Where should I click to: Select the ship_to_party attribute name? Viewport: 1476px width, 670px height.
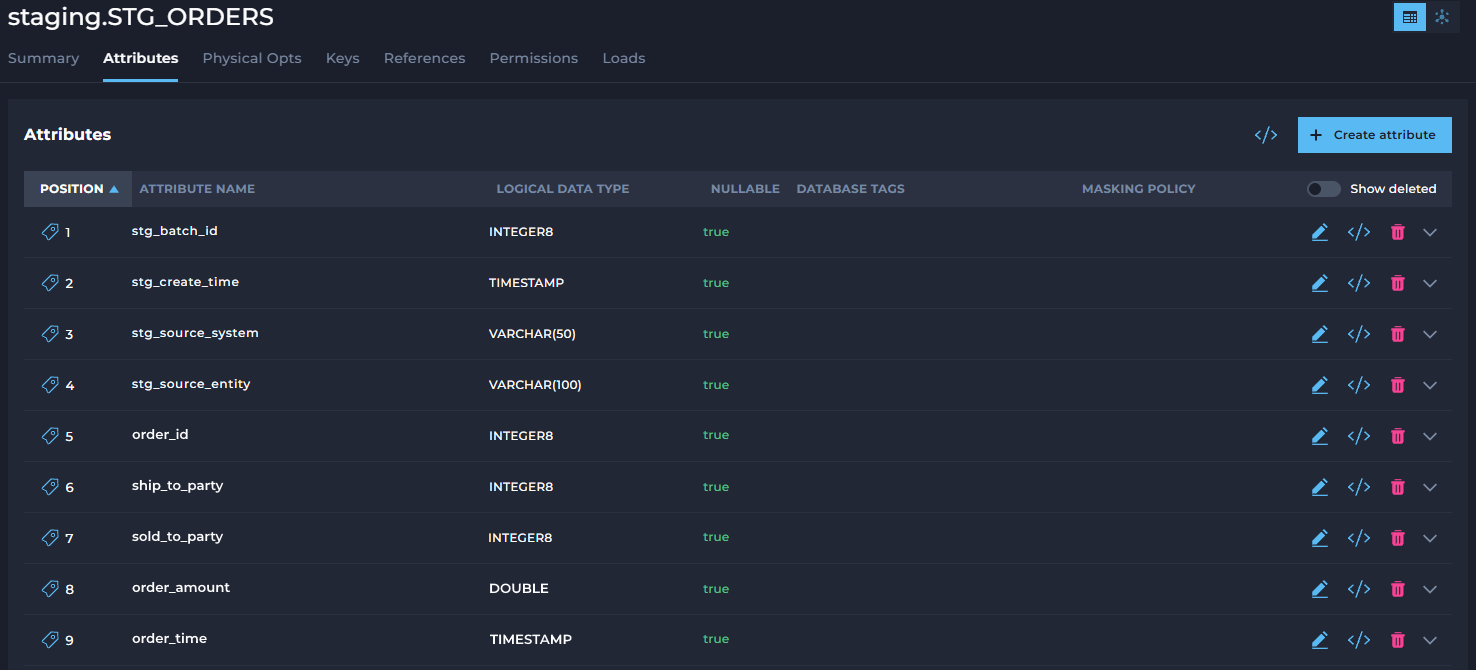pyautogui.click(x=178, y=486)
